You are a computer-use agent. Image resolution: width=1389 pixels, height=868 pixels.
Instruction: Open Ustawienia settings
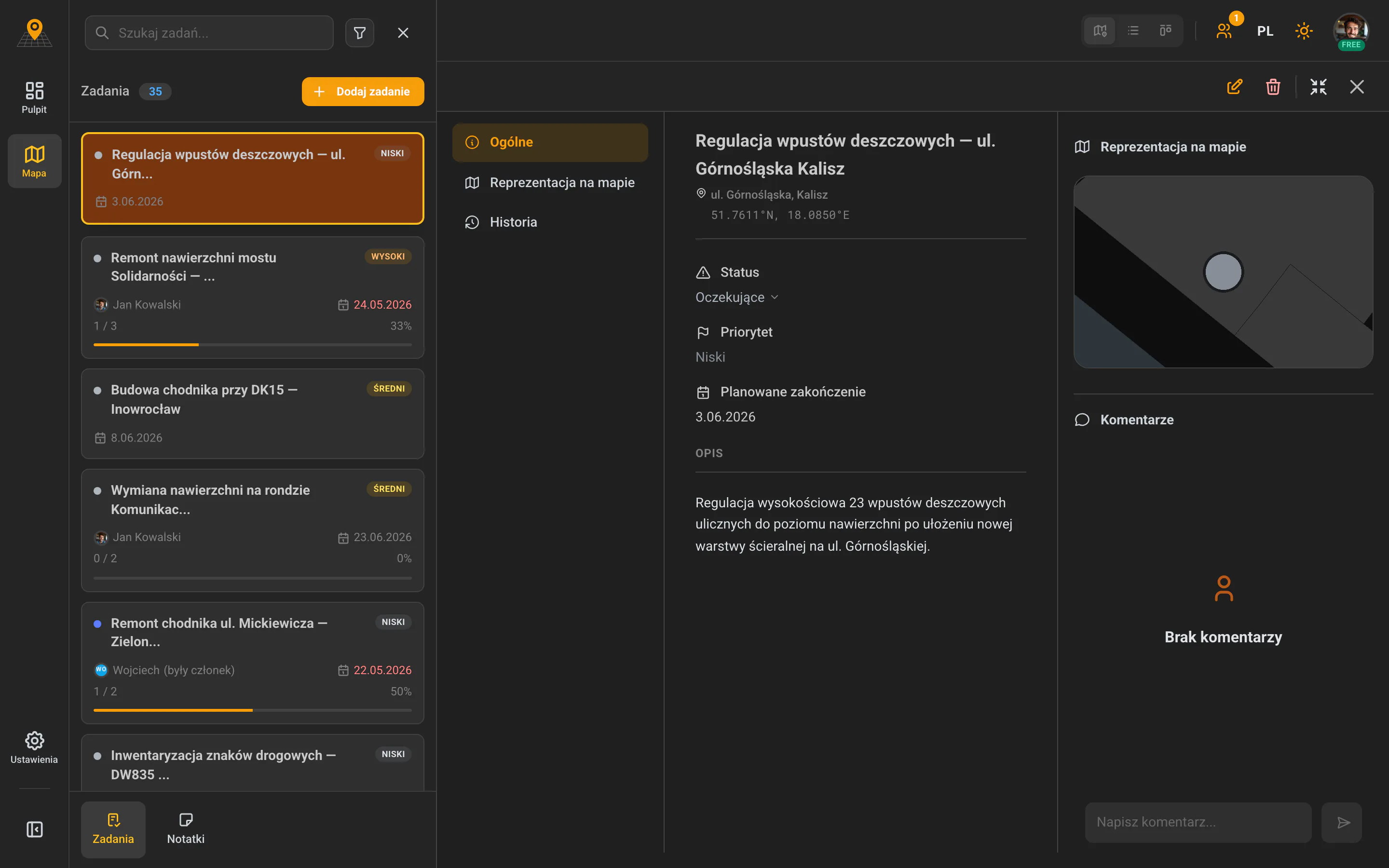click(x=34, y=747)
